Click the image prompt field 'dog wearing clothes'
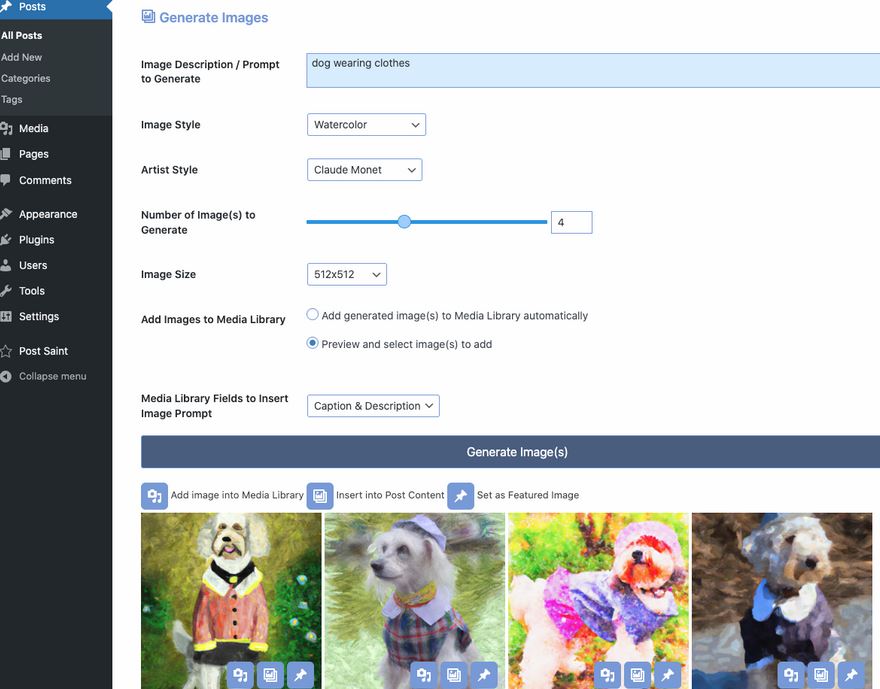880x689 pixels. (x=593, y=70)
